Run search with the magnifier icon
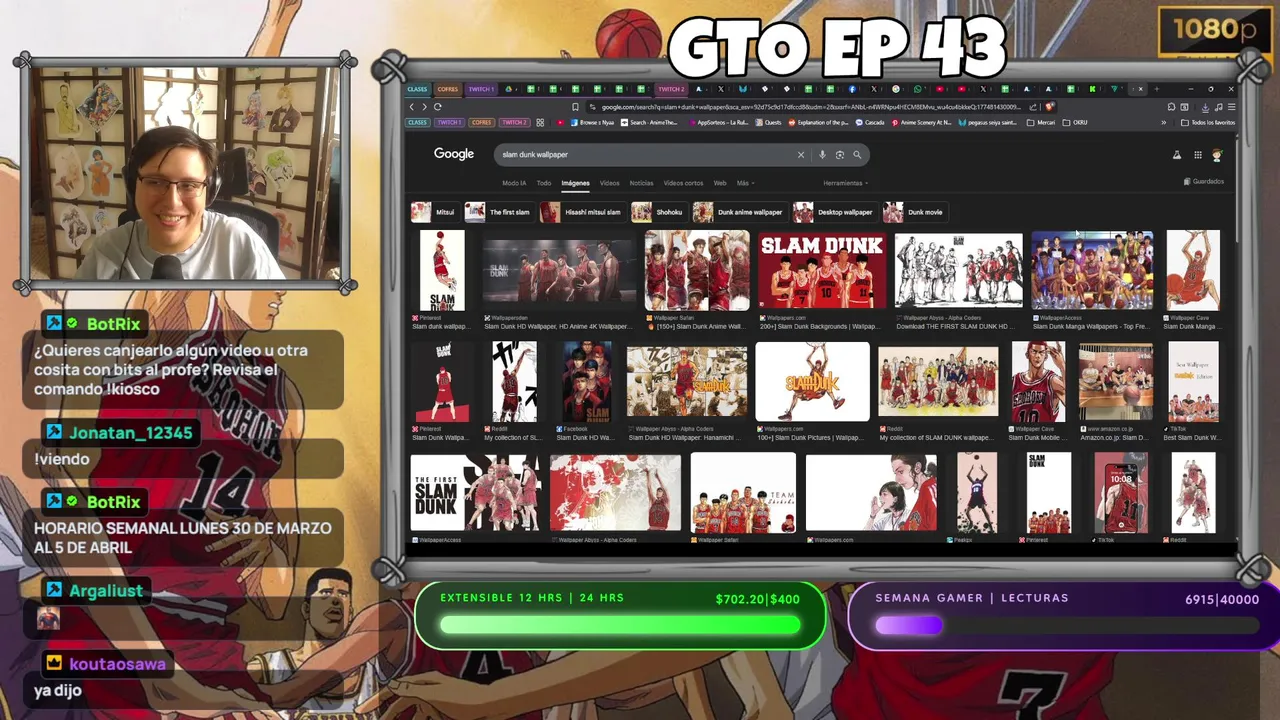The width and height of the screenshot is (1280, 720). 857,155
